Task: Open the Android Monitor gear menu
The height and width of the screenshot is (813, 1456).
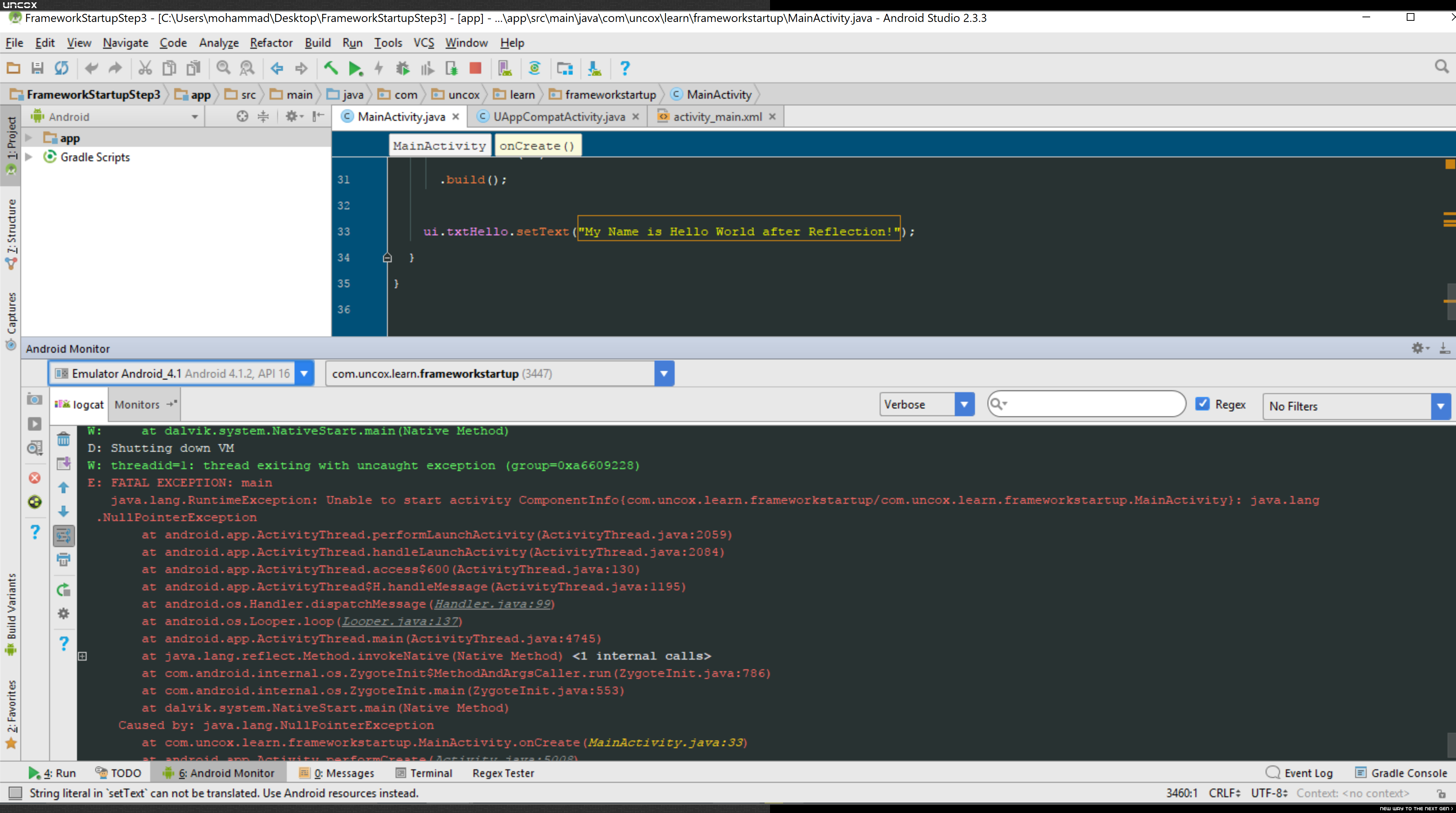Action: (x=1420, y=348)
